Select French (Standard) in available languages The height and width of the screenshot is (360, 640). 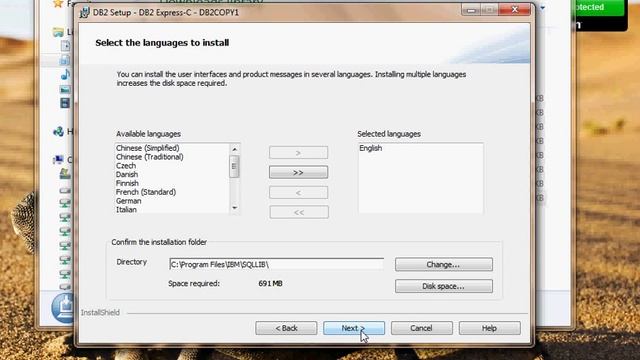[146, 192]
